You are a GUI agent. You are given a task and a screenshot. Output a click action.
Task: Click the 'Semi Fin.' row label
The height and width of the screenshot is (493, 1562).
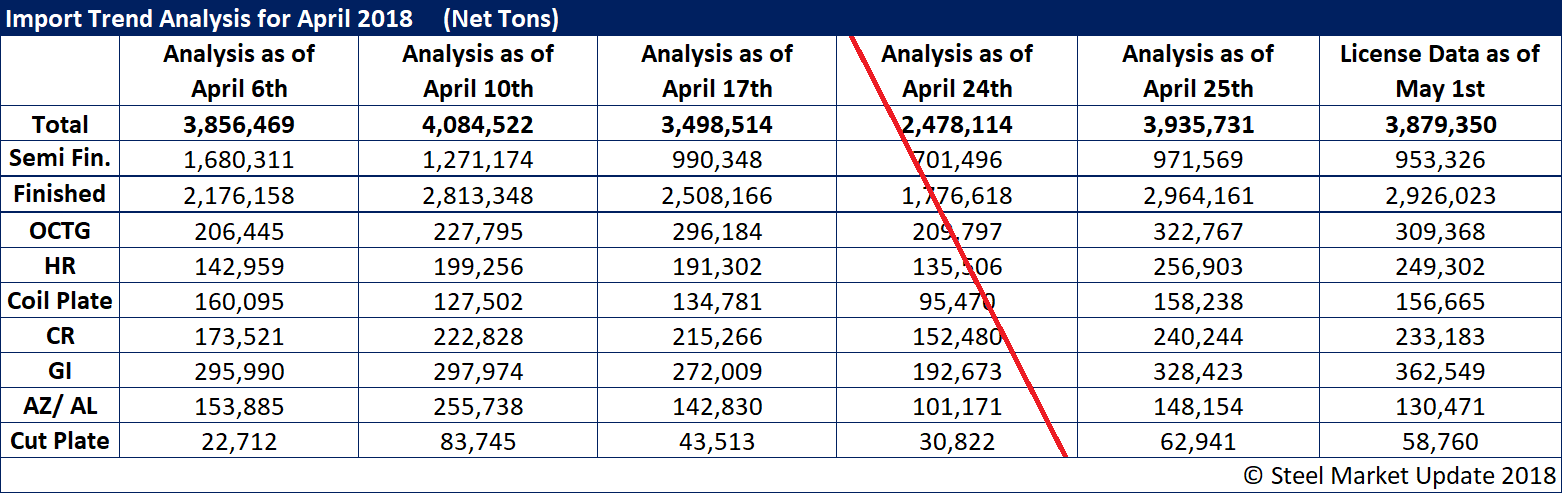tap(60, 158)
